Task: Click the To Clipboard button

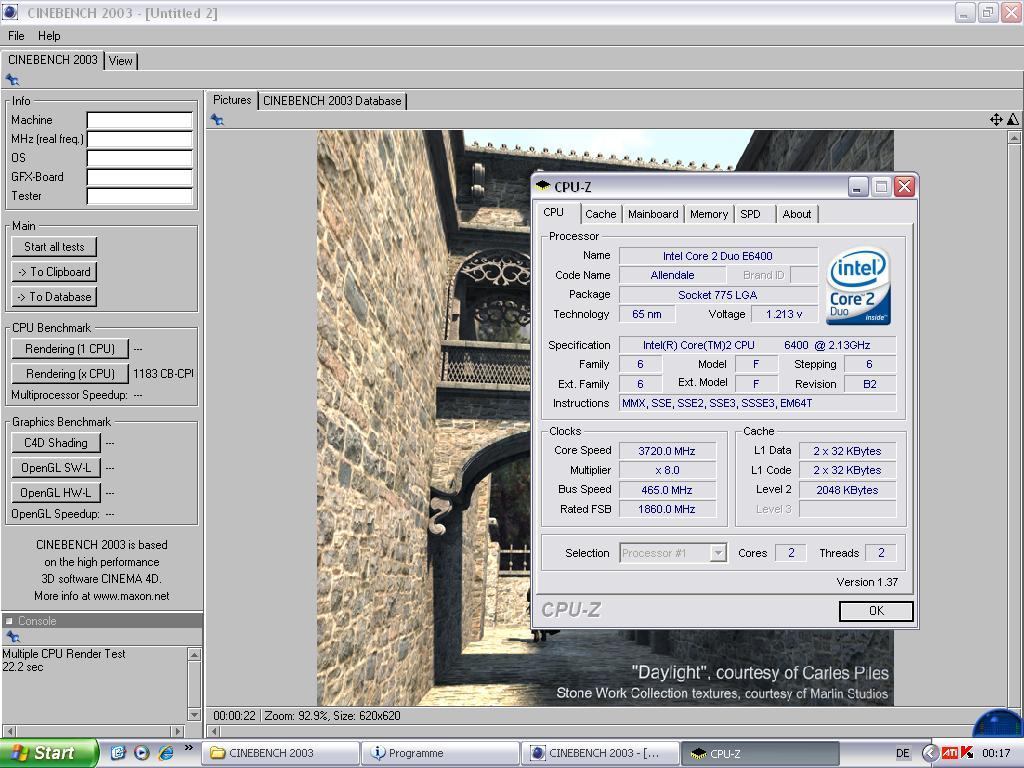Action: tap(54, 272)
